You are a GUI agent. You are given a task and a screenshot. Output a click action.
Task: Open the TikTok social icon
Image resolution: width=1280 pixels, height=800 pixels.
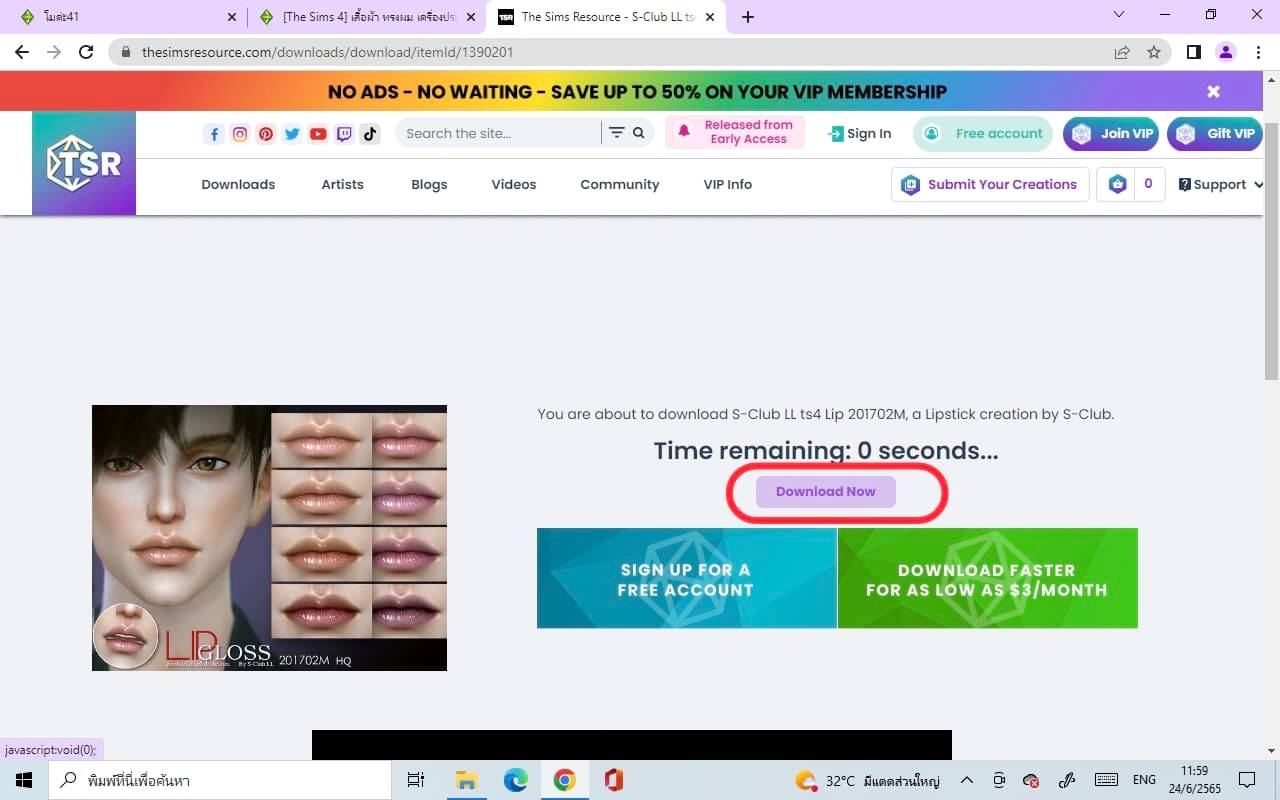click(370, 134)
